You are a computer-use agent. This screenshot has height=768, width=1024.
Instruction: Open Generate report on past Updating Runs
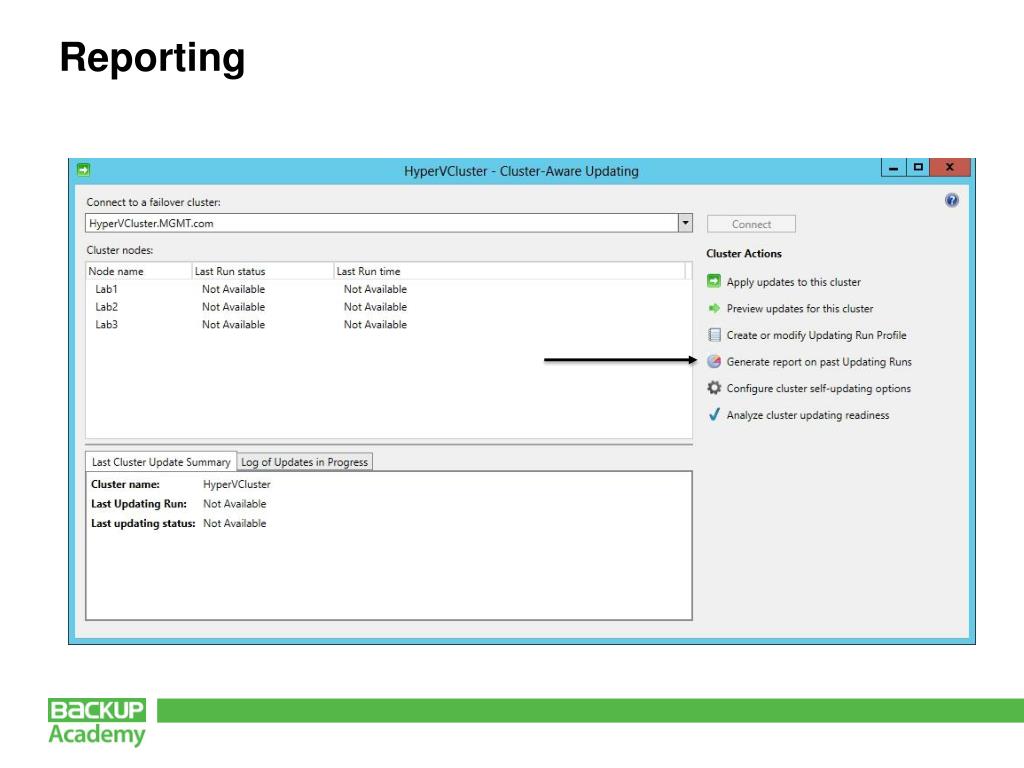tap(819, 362)
